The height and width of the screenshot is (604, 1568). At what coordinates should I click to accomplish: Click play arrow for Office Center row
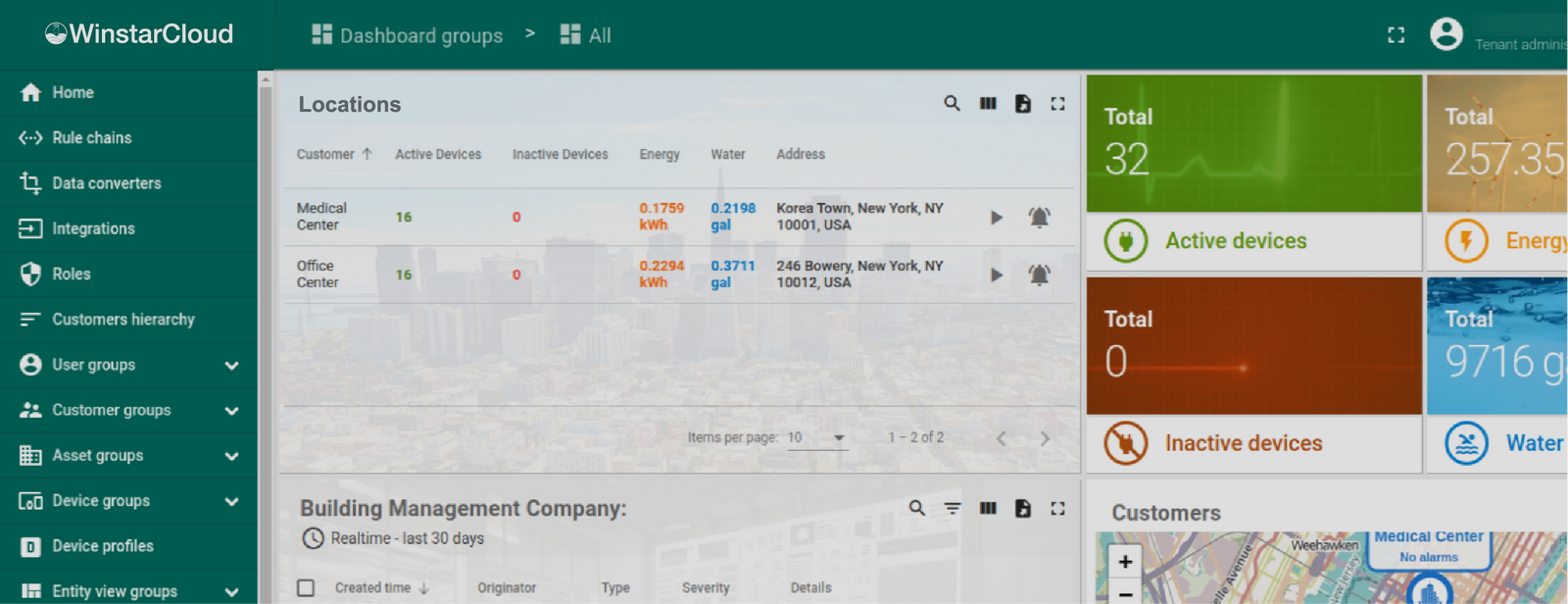tap(996, 275)
